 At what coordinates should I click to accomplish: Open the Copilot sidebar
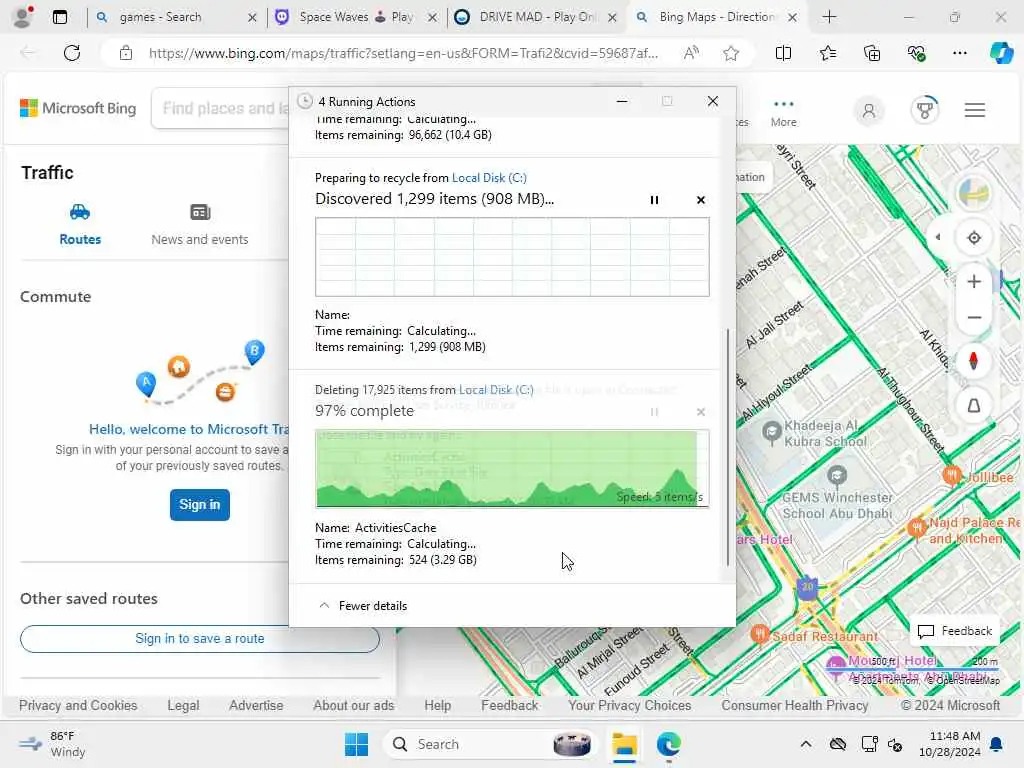1001,53
